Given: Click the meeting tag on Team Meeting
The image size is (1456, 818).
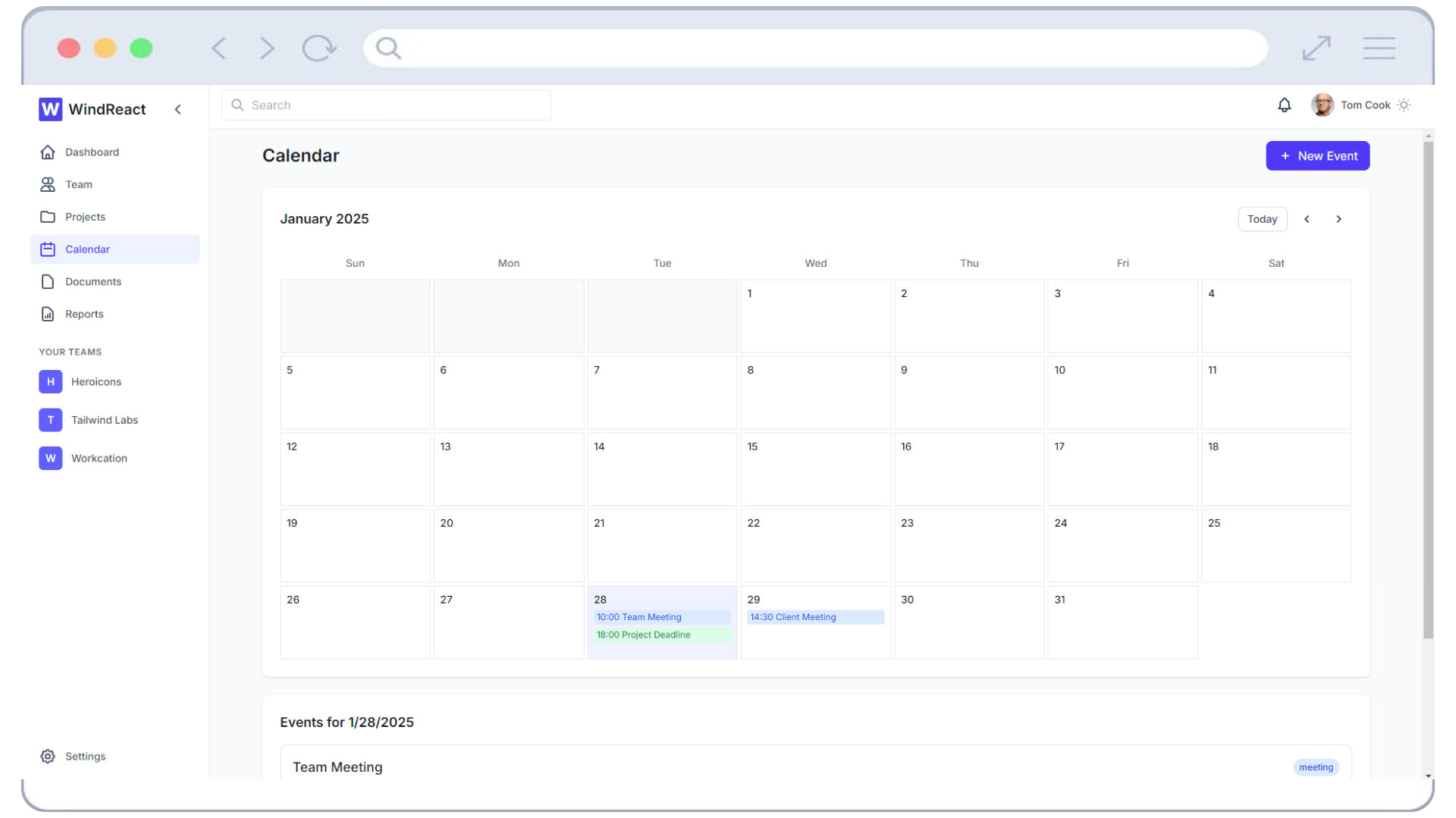Looking at the screenshot, I should click(x=1316, y=767).
